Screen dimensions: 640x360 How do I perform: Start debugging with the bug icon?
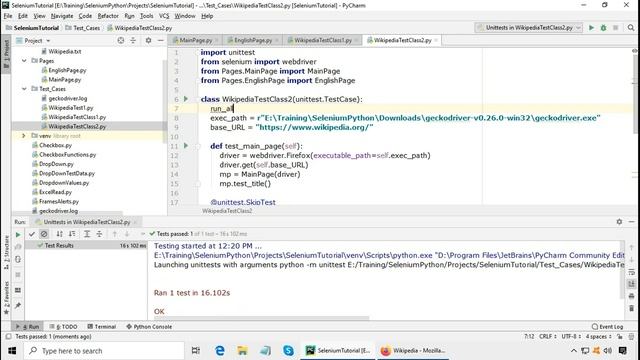click(603, 28)
